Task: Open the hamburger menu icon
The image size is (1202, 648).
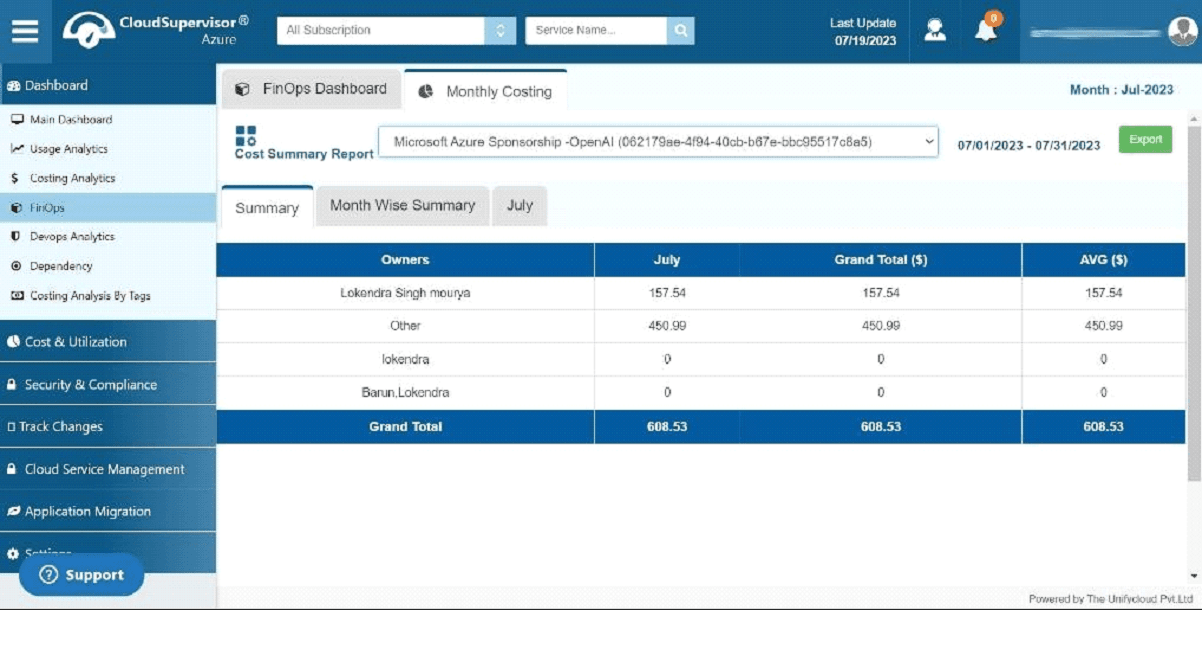Action: click(x=25, y=31)
